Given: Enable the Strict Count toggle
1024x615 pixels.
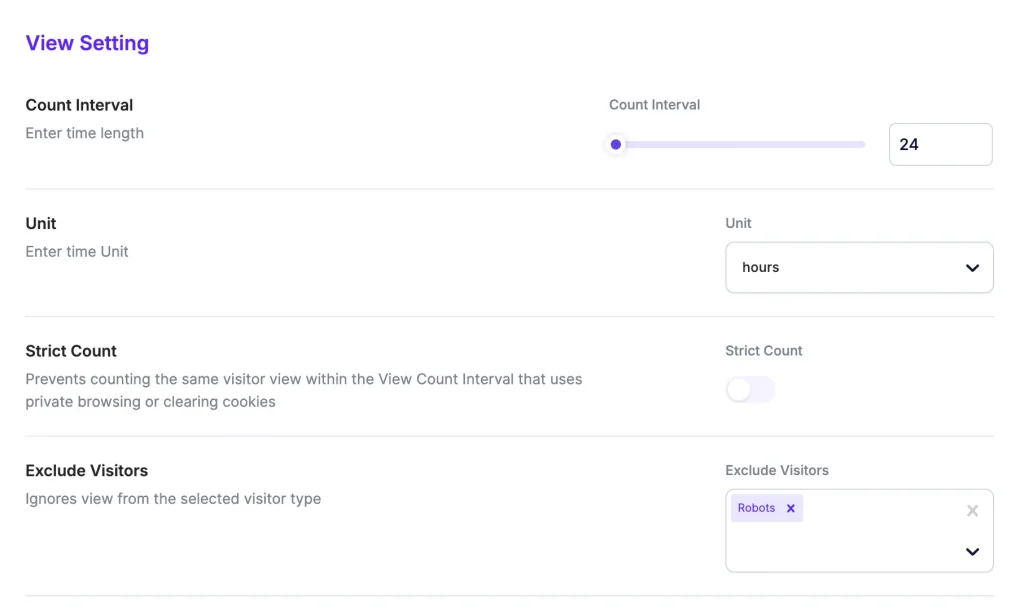Looking at the screenshot, I should (750, 390).
